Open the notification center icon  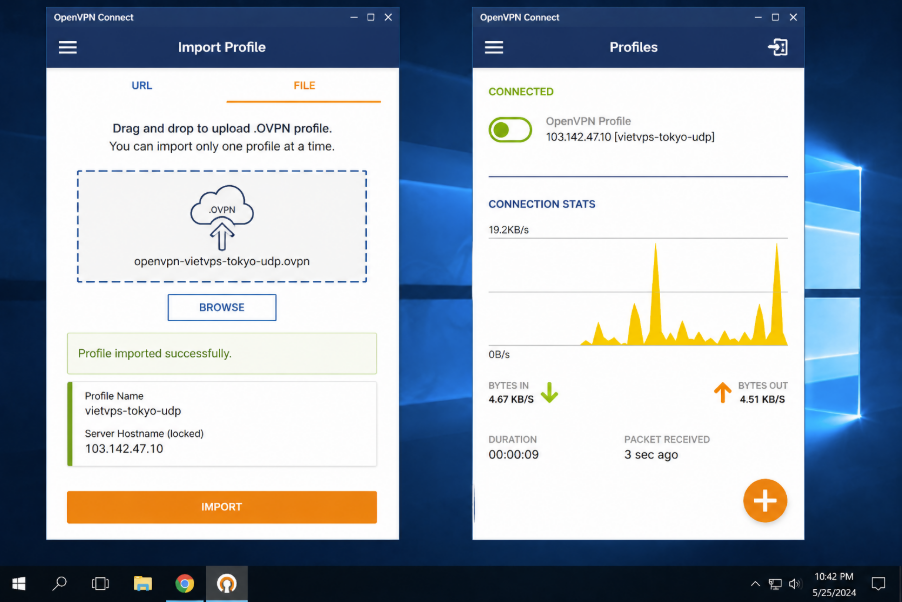(878, 584)
